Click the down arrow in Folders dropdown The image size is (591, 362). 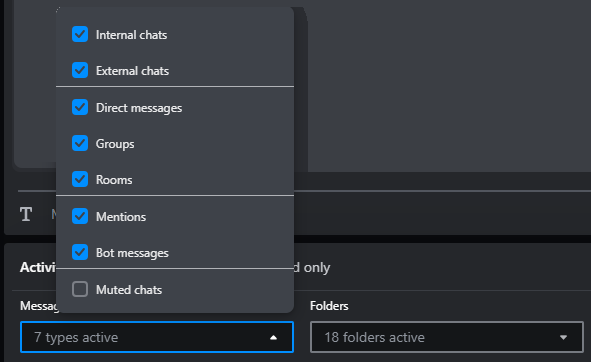563,337
